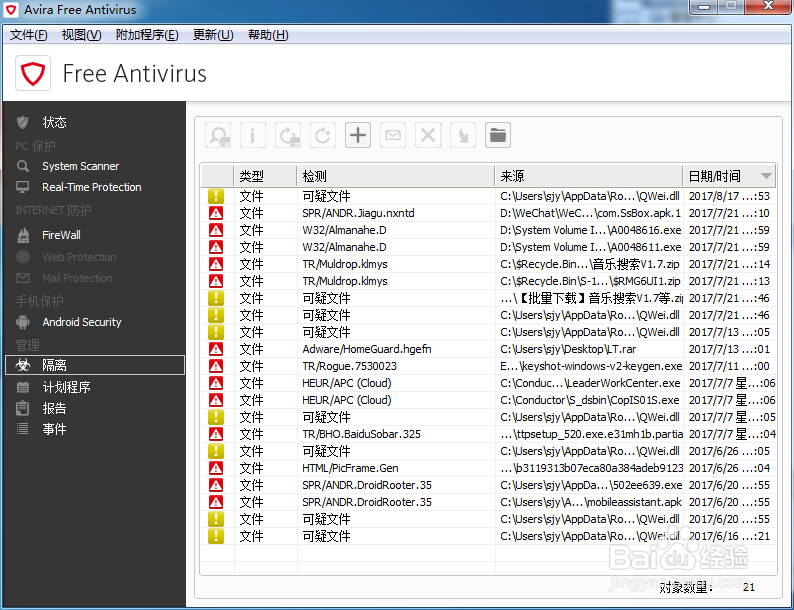Select the SPR/ANDR.DroidRooter.35 row for 502ee639.exe
This screenshot has height=610, width=794.
tap(489, 485)
